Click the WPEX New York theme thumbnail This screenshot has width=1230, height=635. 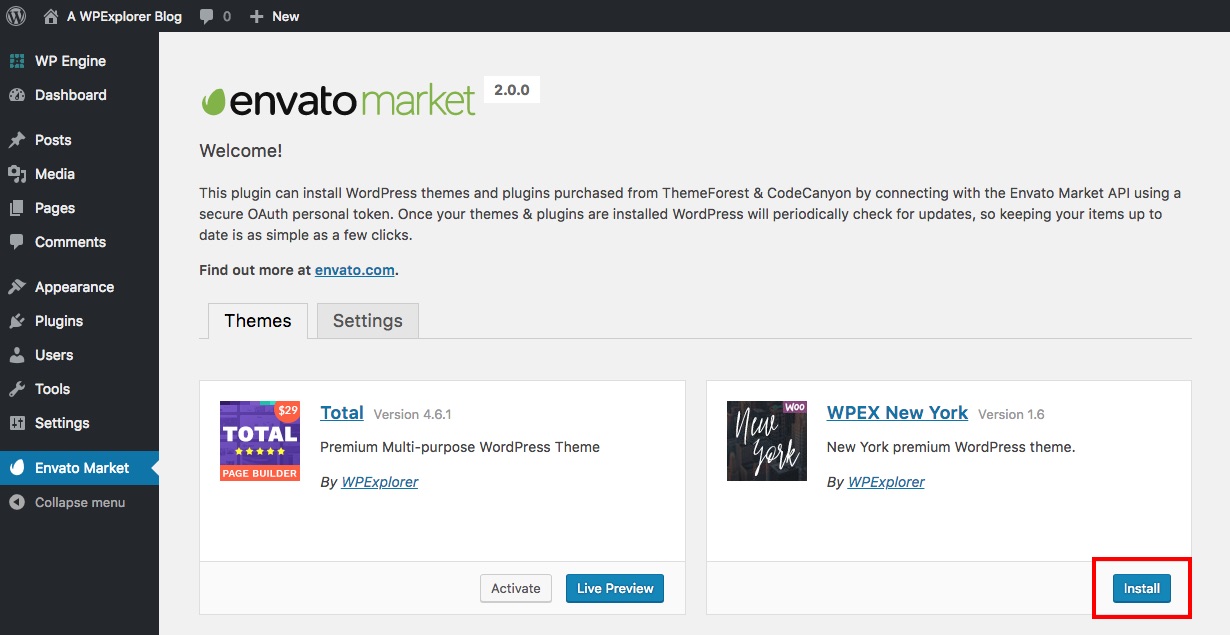pyautogui.click(x=767, y=441)
